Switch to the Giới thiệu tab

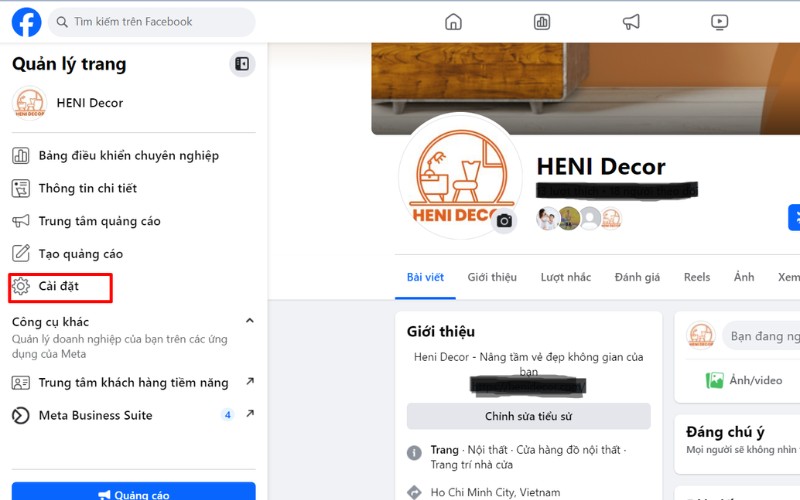click(x=492, y=278)
